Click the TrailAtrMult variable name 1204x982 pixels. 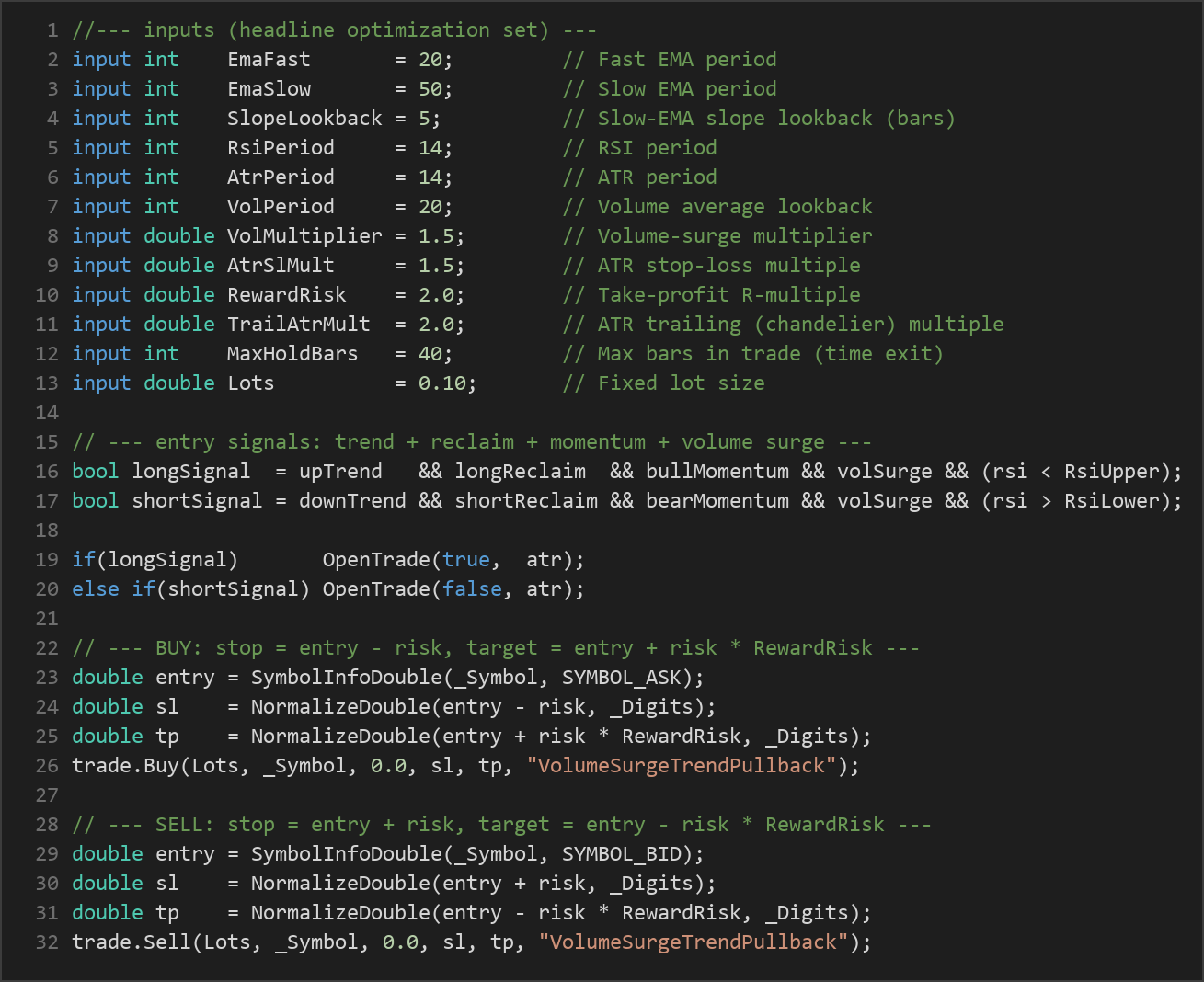click(299, 325)
